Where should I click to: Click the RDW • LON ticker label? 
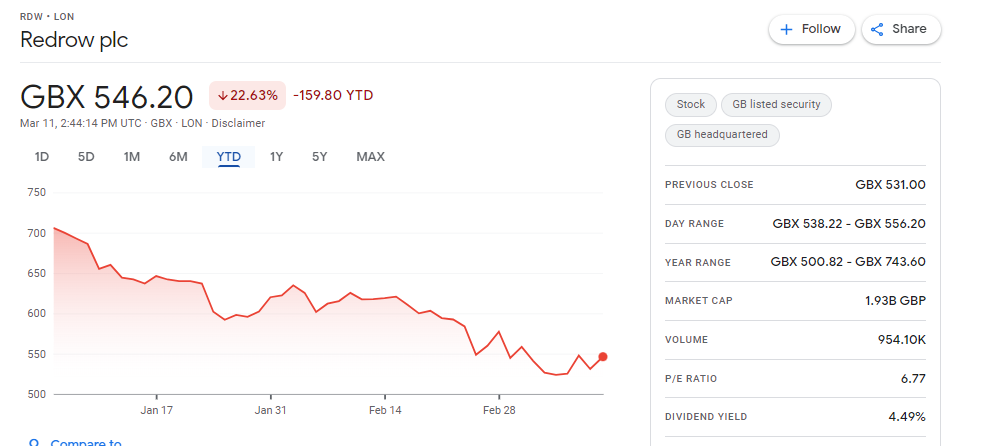click(47, 16)
